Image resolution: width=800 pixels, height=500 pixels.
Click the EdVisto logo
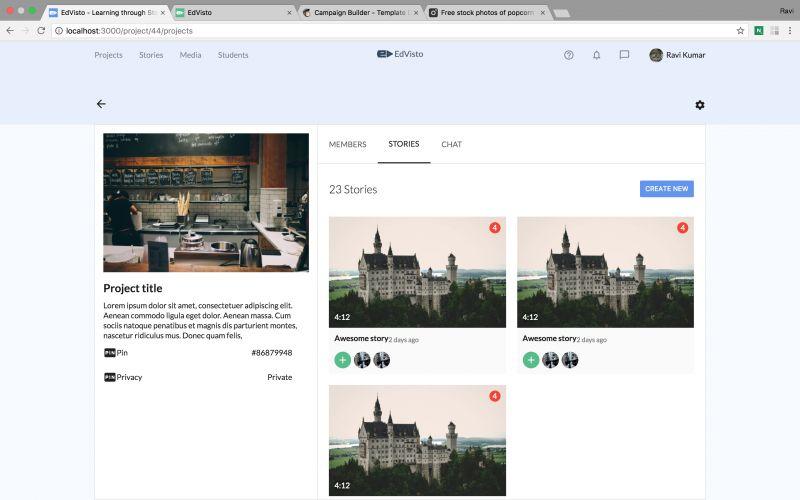(400, 54)
